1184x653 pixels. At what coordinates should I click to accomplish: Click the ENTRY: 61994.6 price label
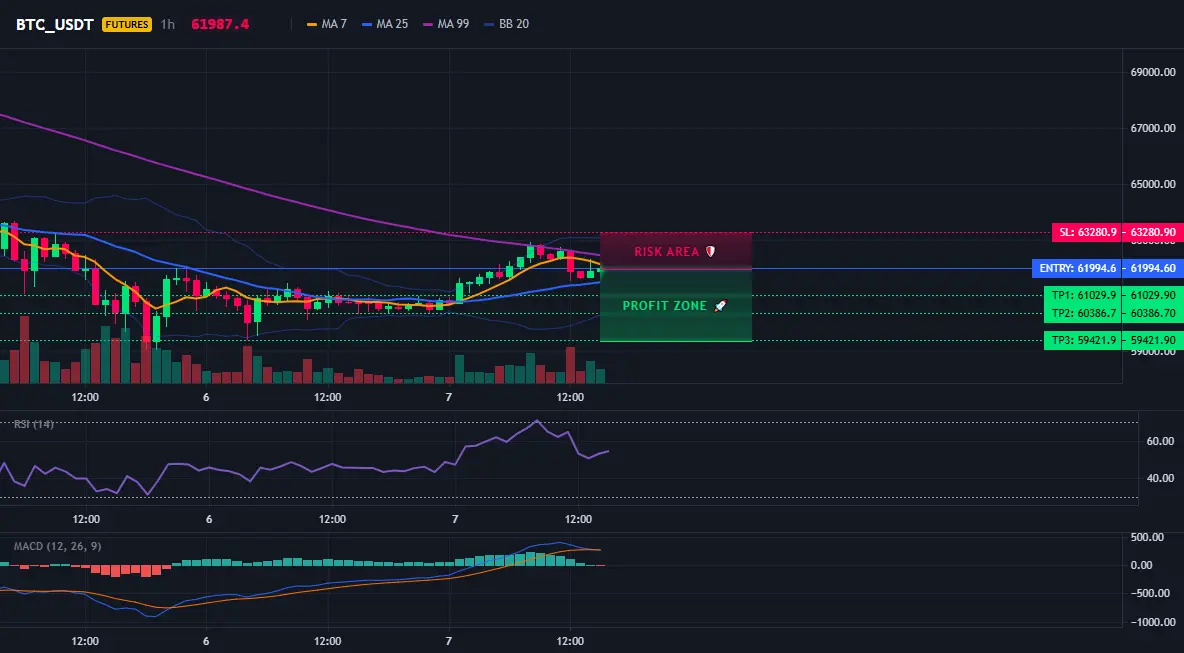click(1077, 268)
